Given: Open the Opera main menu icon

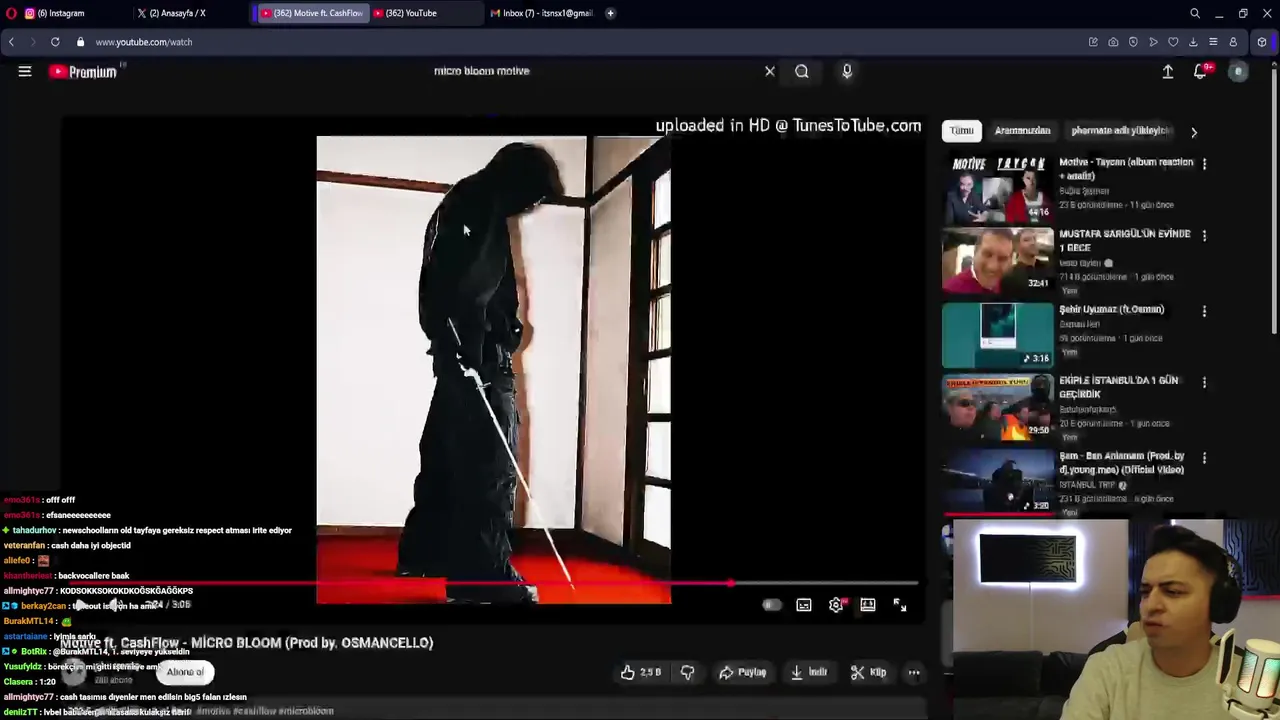Looking at the screenshot, I should (11, 13).
